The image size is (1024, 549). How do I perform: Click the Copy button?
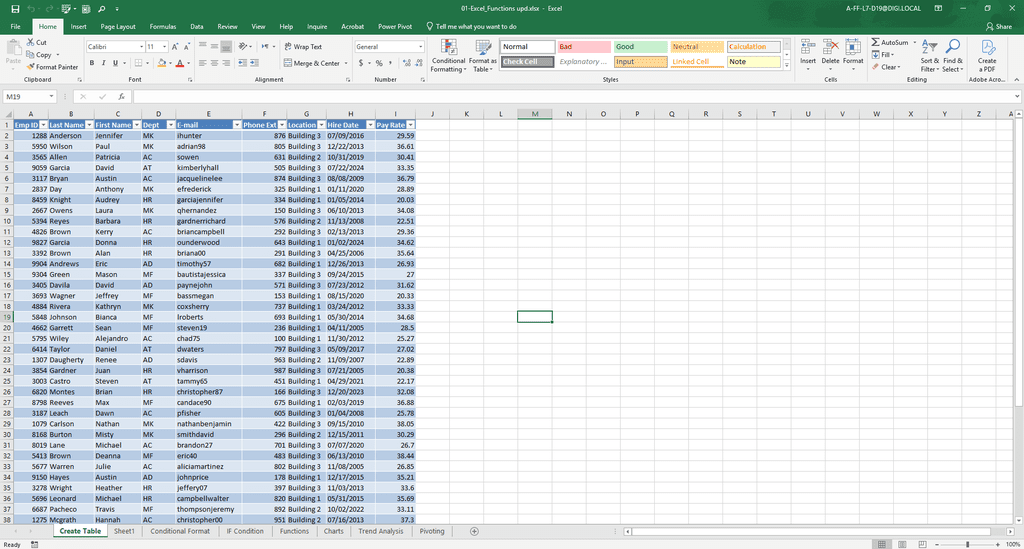point(39,55)
